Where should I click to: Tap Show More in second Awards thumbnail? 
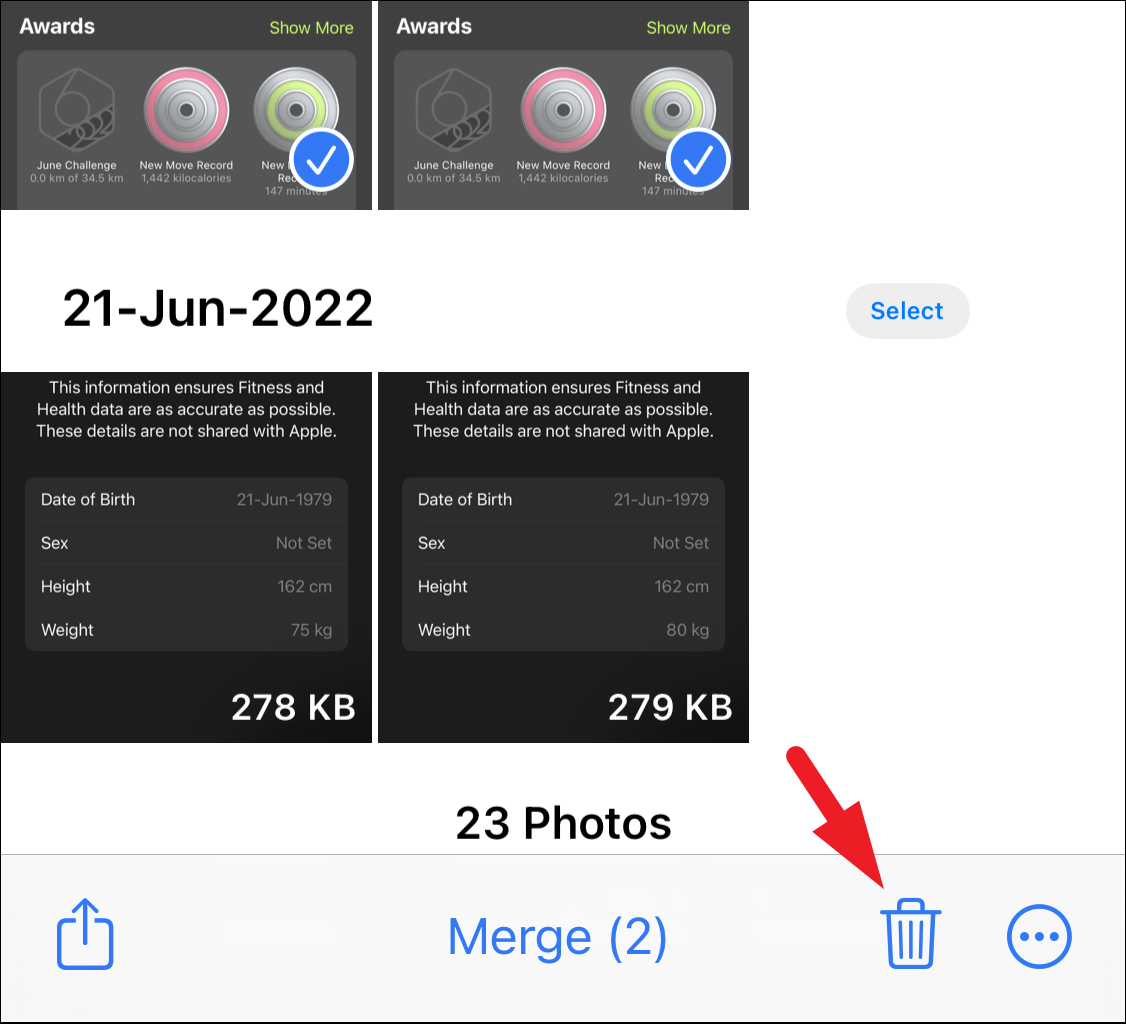(x=688, y=28)
